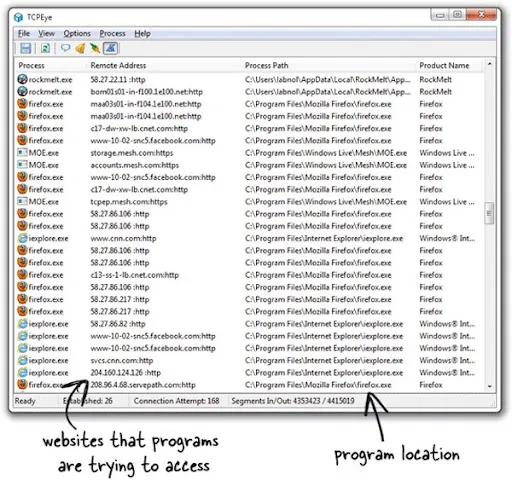Viewport: 512px width, 480px height.
Task: Click process name iexplore.exe in the 204.160.124.126 row
Action: (x=48, y=373)
